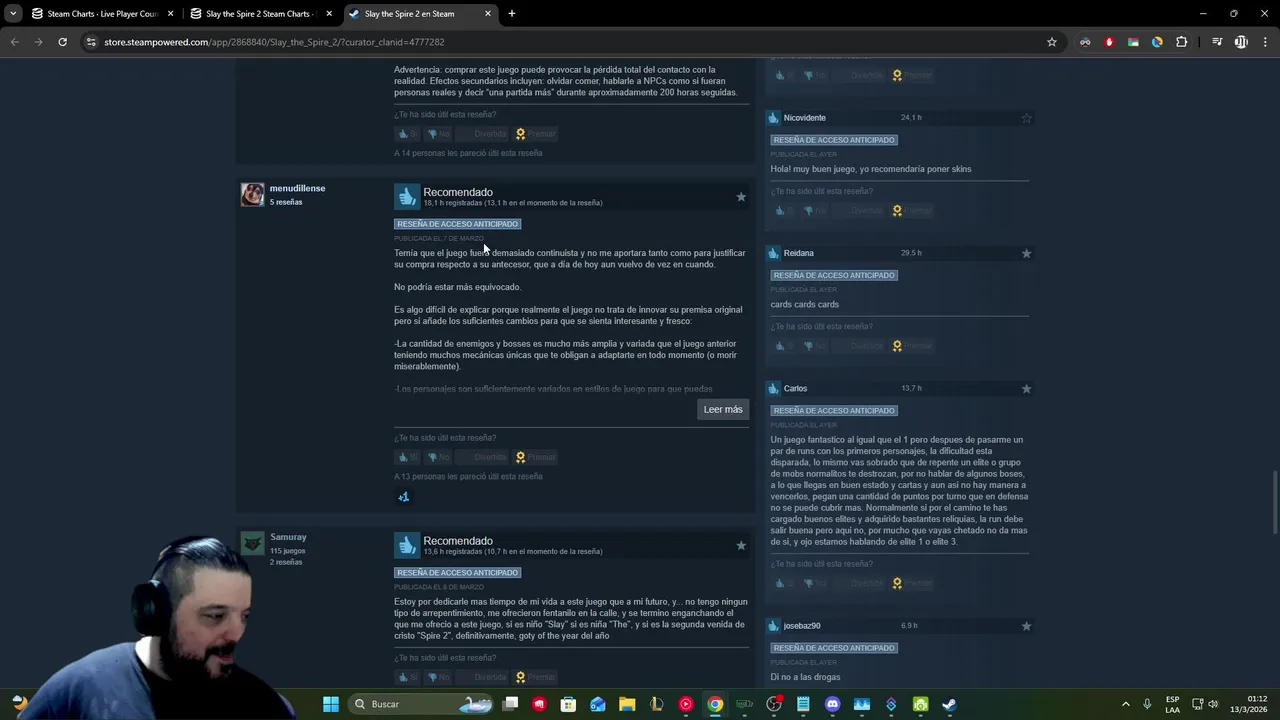Vote No on the Reidana review

(815, 346)
